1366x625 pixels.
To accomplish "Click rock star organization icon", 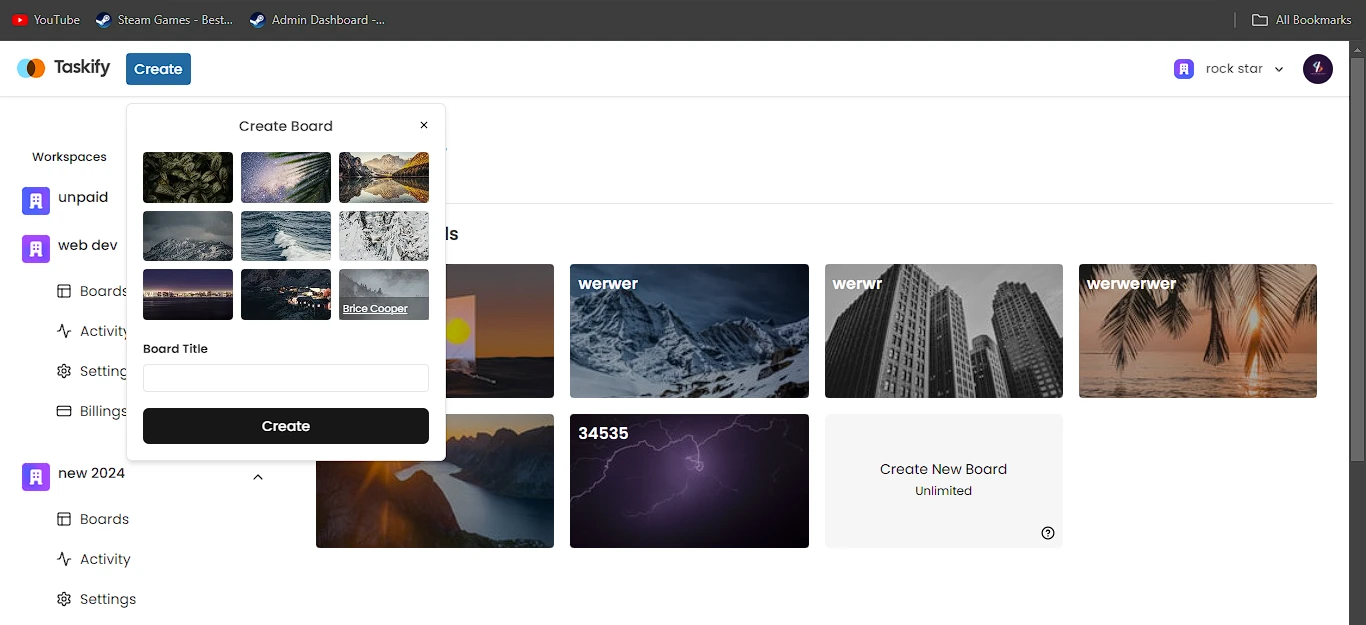I will (1184, 69).
